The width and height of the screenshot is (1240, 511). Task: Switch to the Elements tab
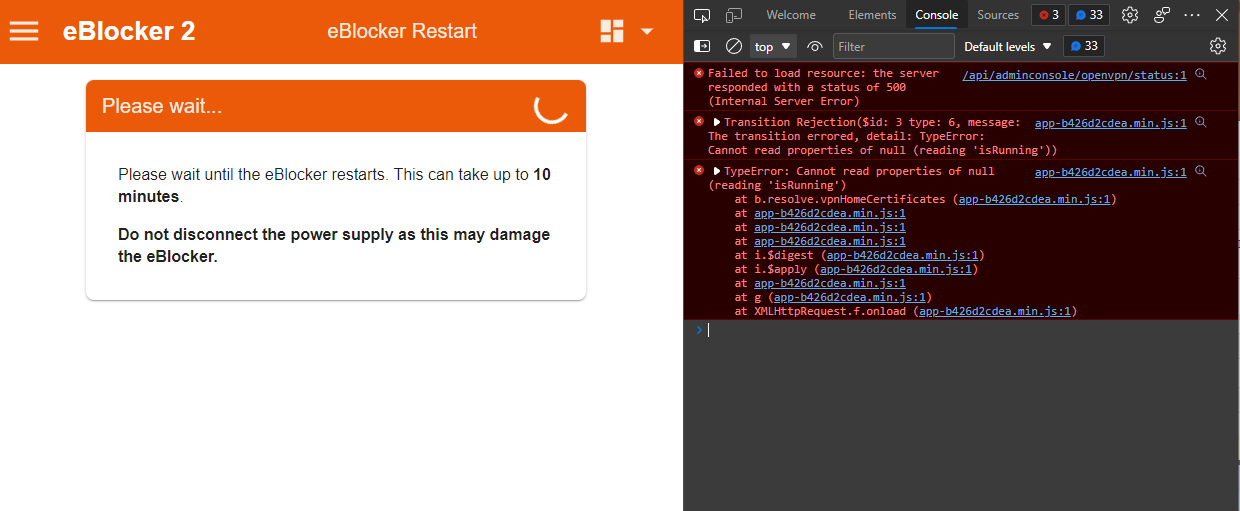[872, 15]
